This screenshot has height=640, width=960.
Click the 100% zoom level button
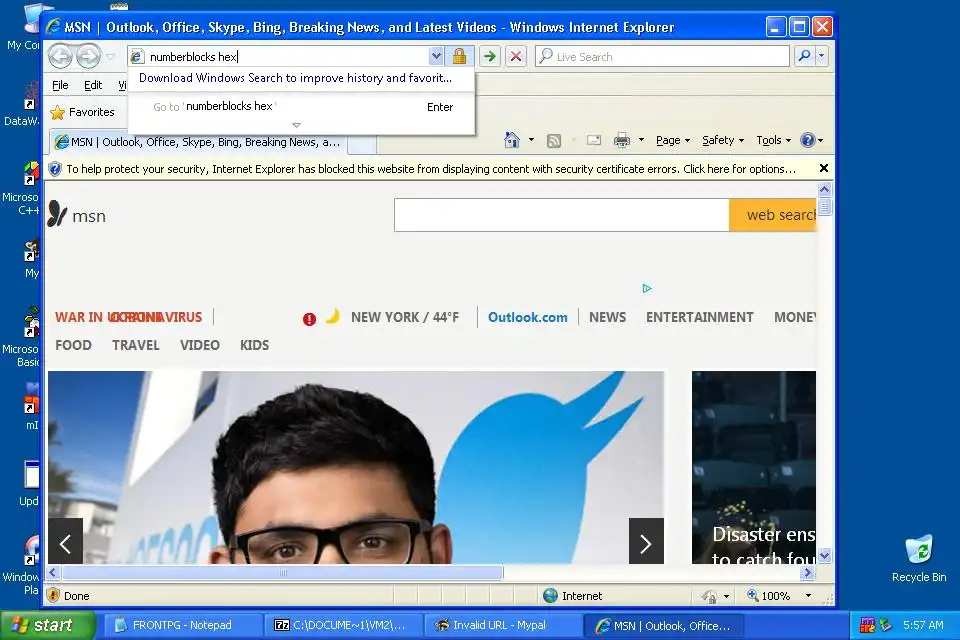click(769, 596)
